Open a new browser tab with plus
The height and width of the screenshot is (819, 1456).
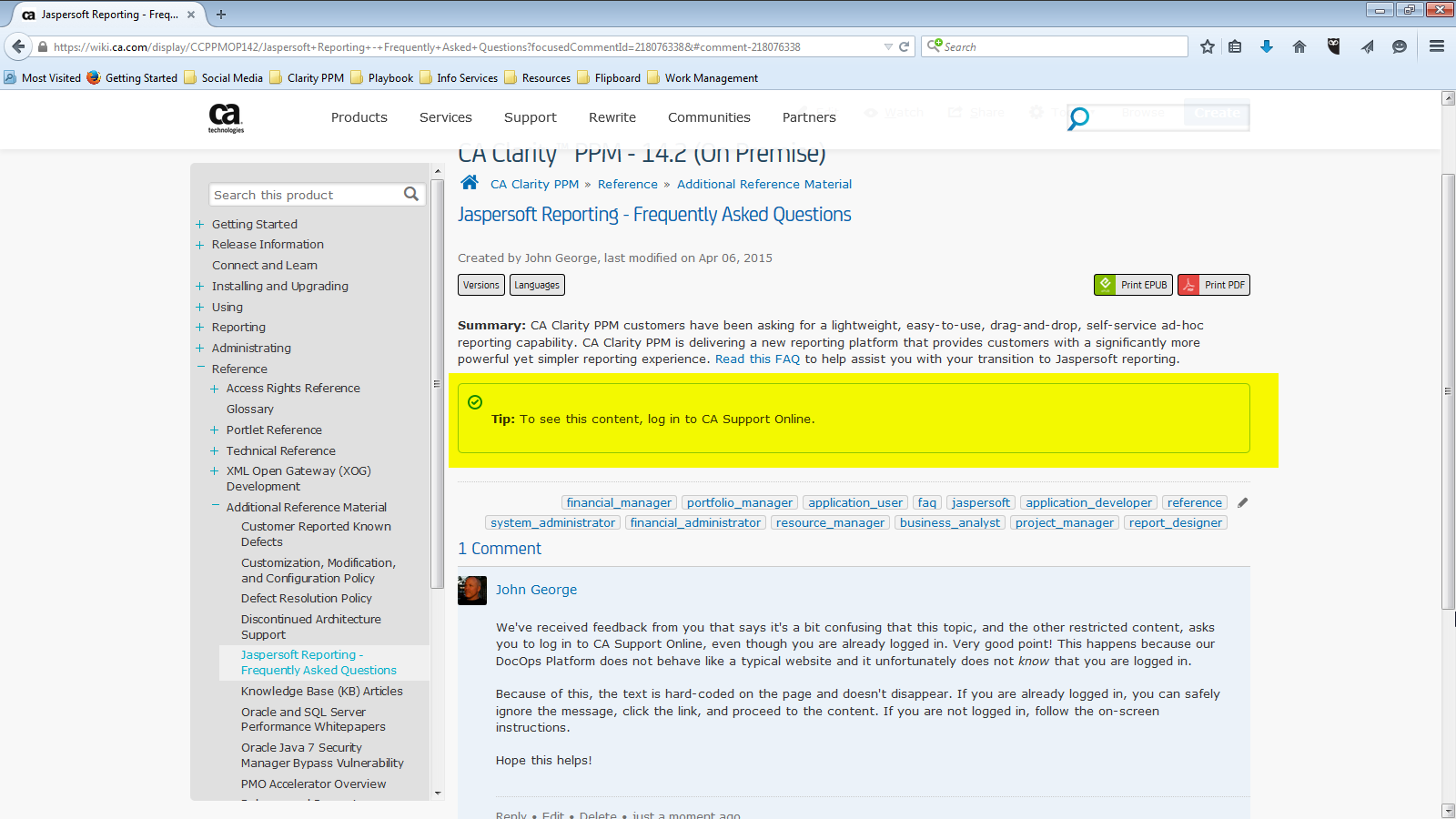point(221,14)
